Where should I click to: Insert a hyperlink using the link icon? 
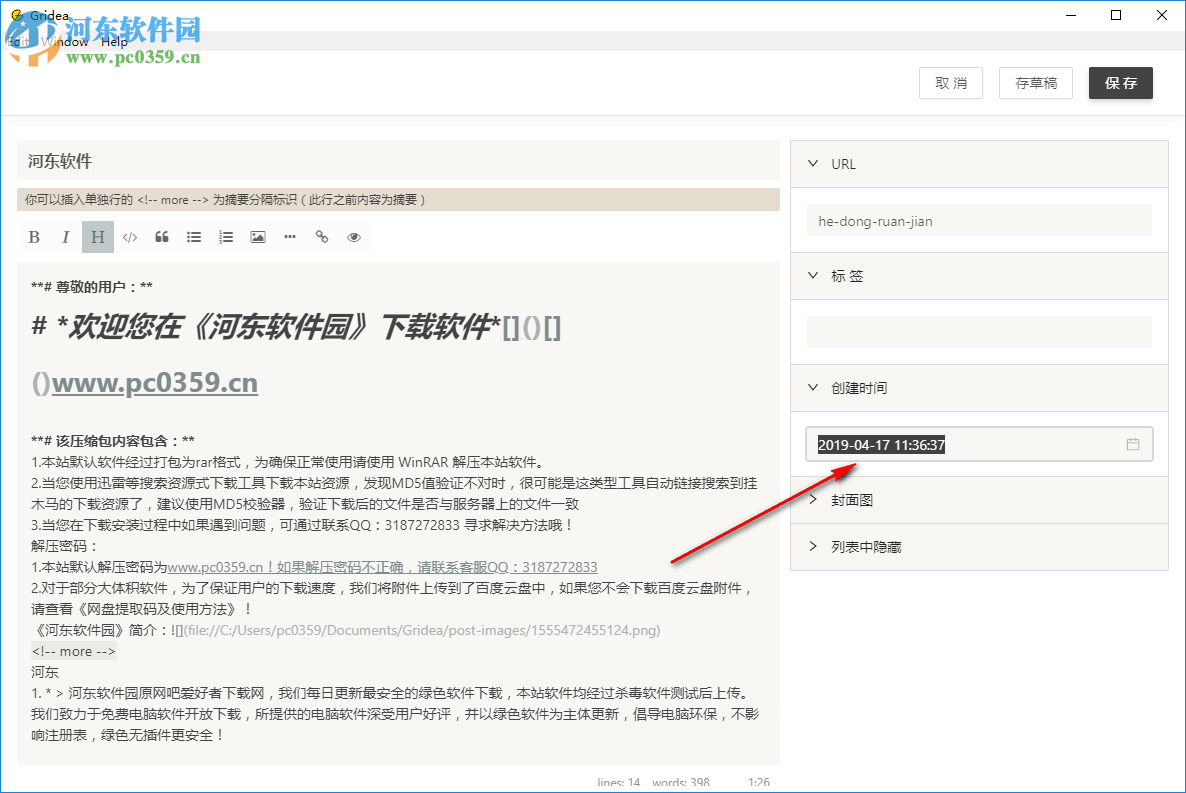click(x=321, y=237)
